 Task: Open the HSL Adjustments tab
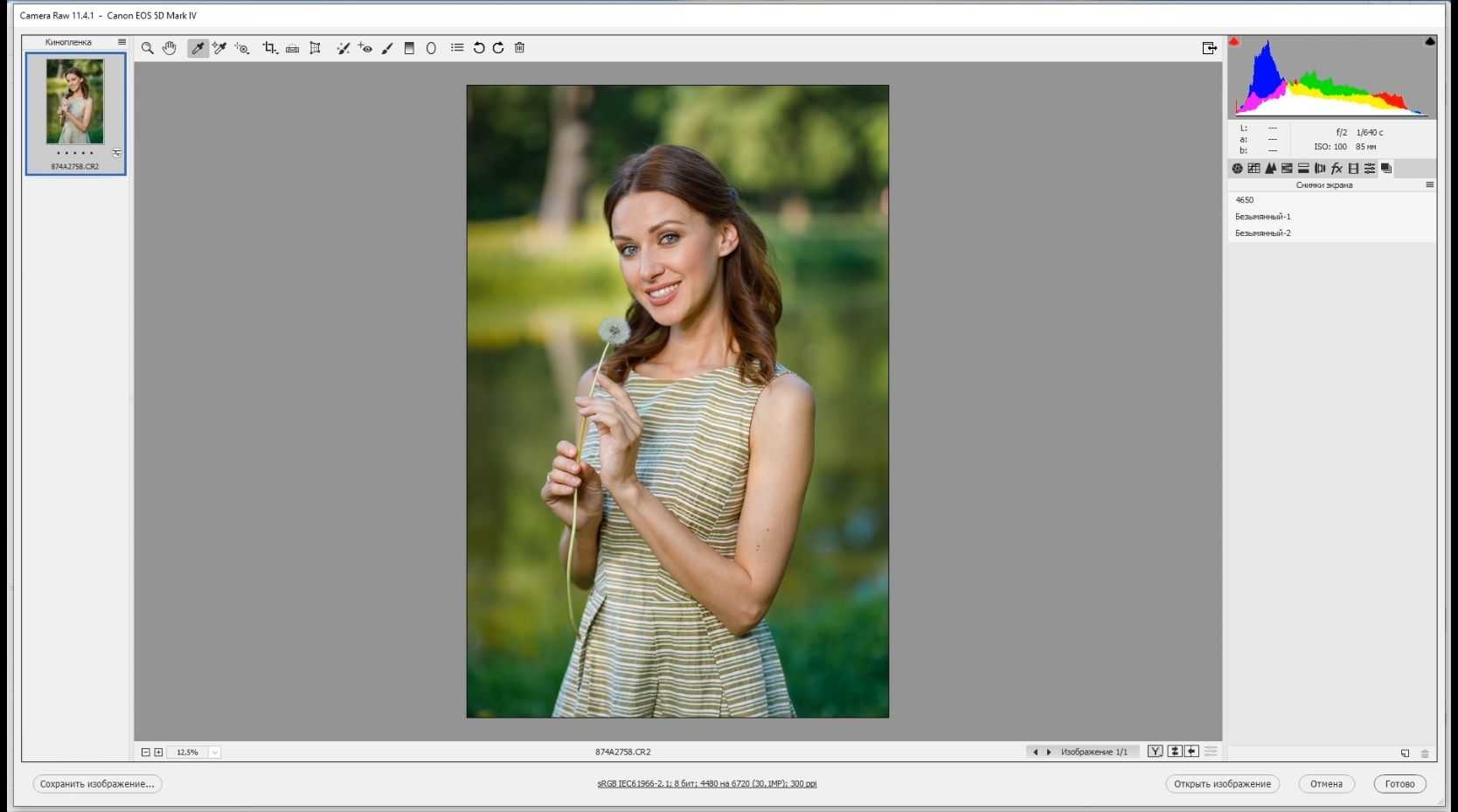point(1287,168)
